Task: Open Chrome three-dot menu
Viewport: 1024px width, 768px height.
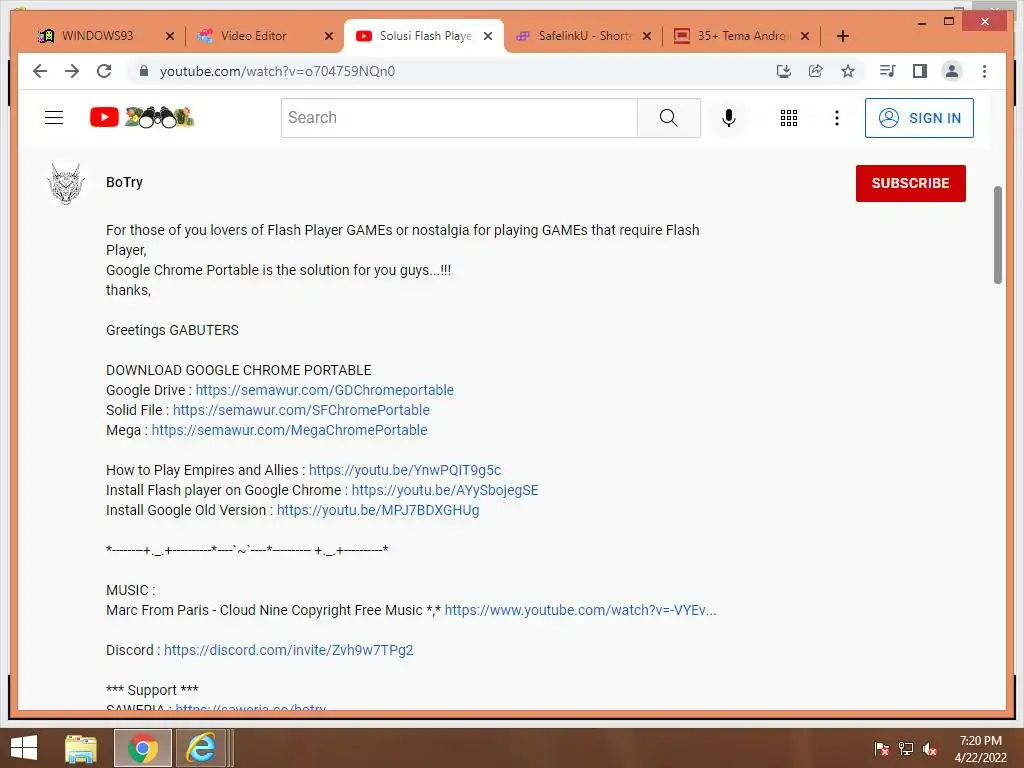Action: coord(984,71)
